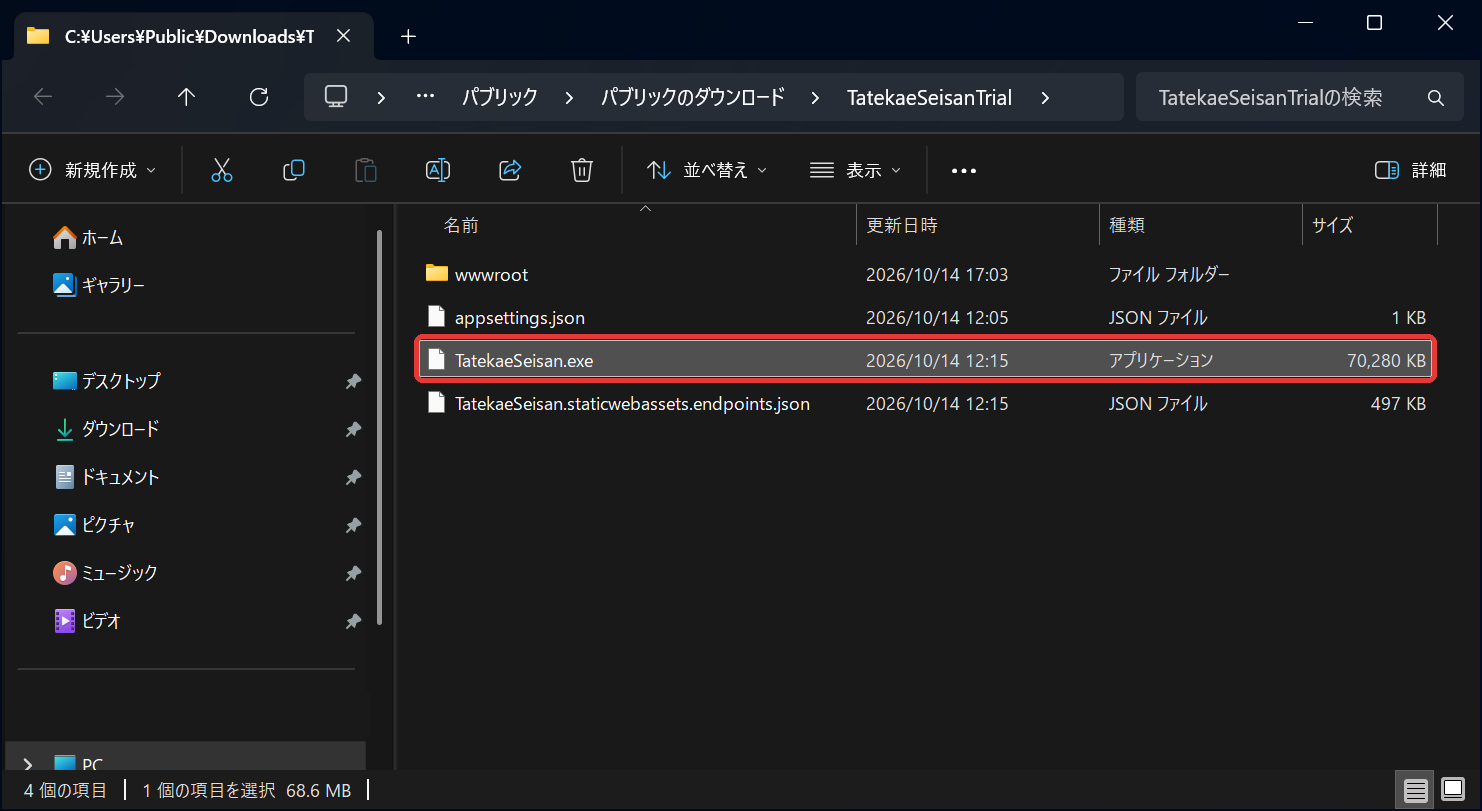Viewport: 1482px width, 811px height.
Task: Select the wwwroot folder
Action: (x=925, y=274)
